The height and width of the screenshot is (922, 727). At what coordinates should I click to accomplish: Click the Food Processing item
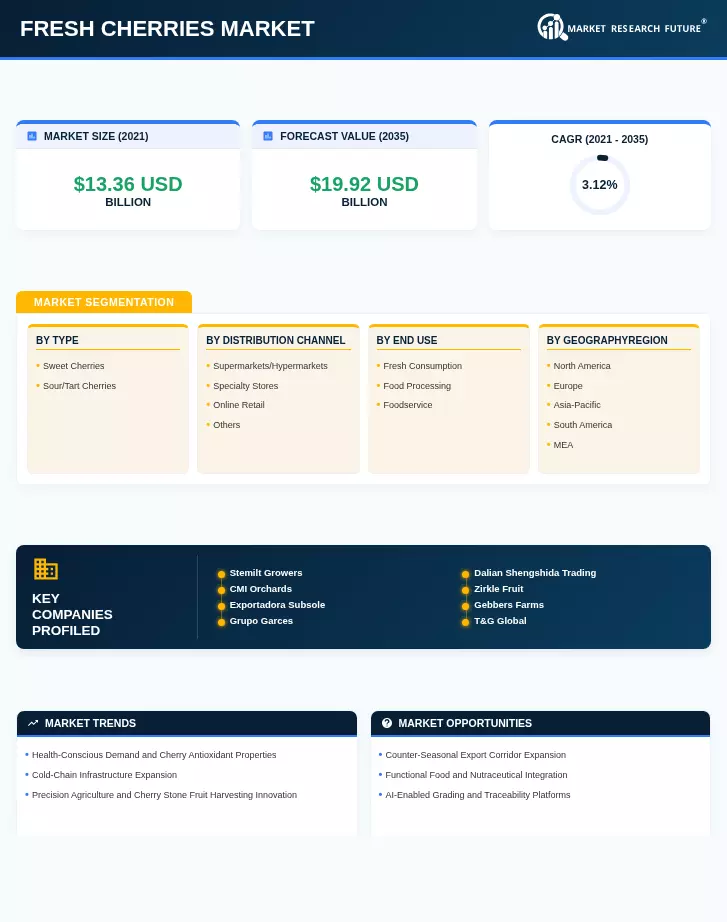[417, 386]
